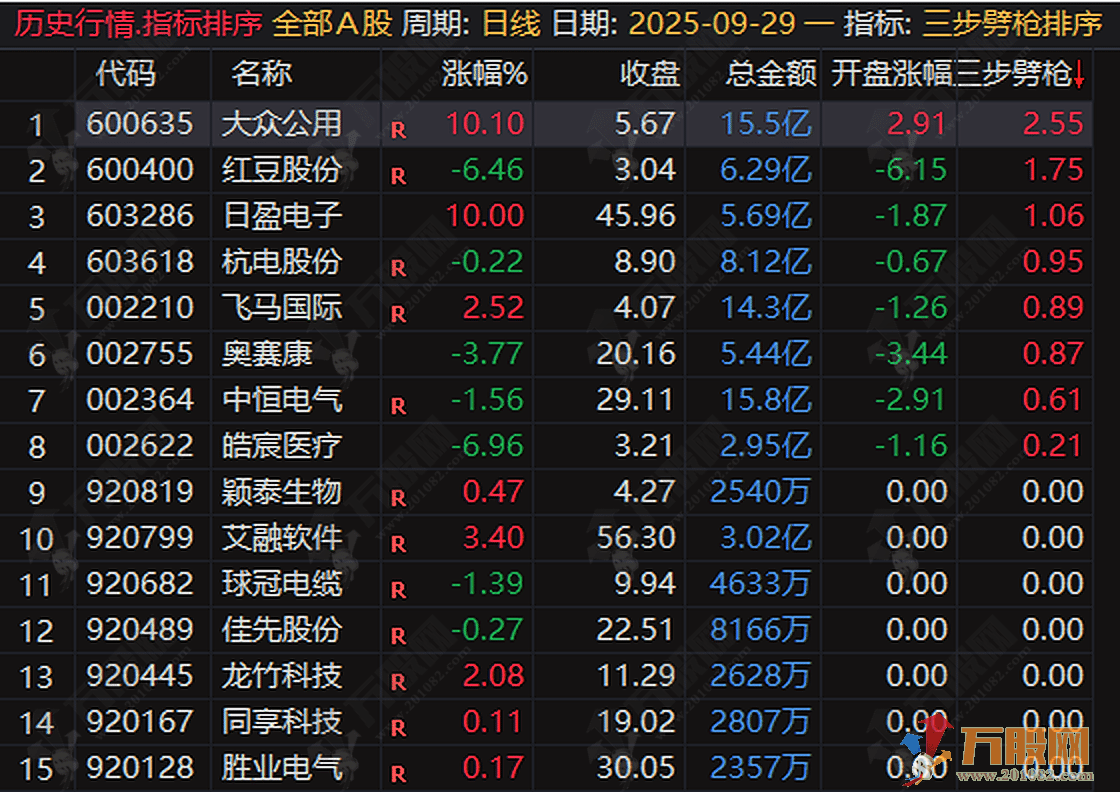Open stock code 002755 奥赛康

point(140,354)
